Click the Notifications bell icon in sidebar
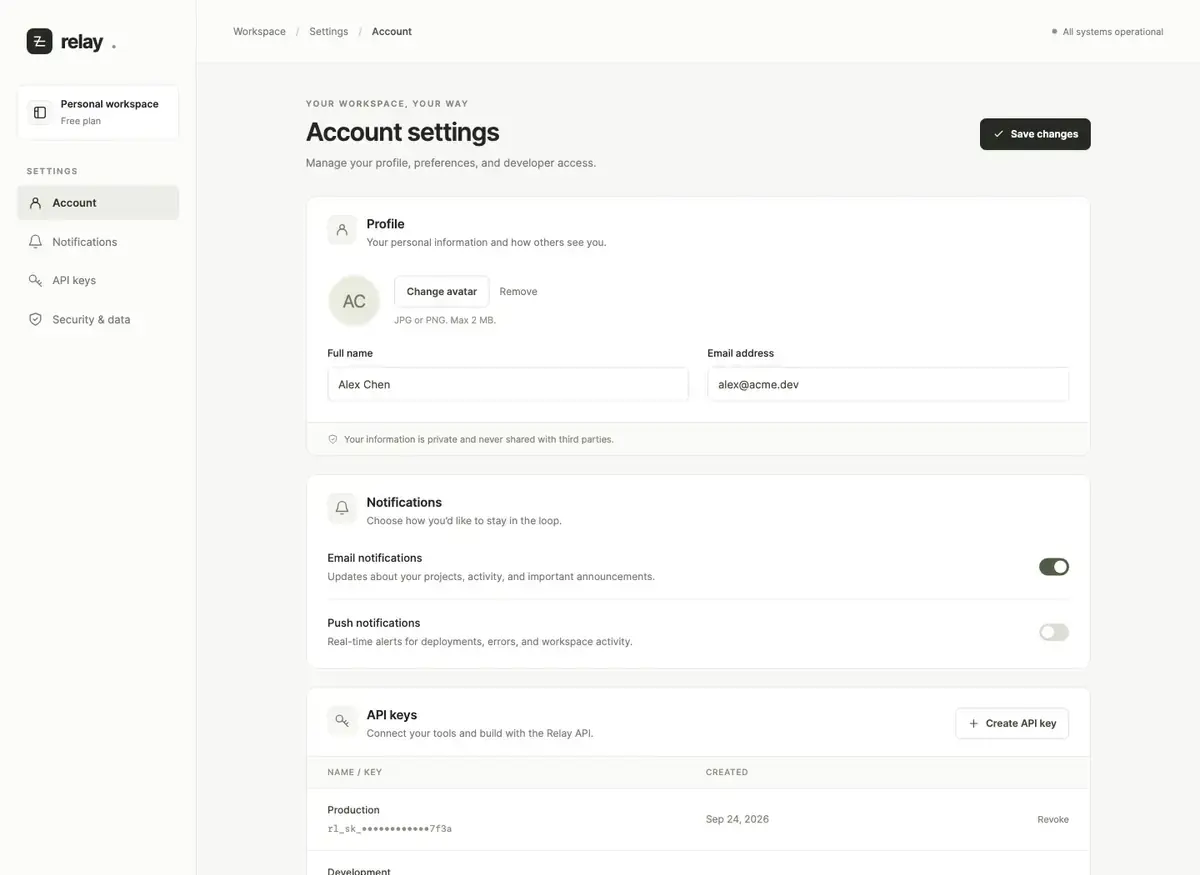This screenshot has height=875, width=1200. pos(35,242)
